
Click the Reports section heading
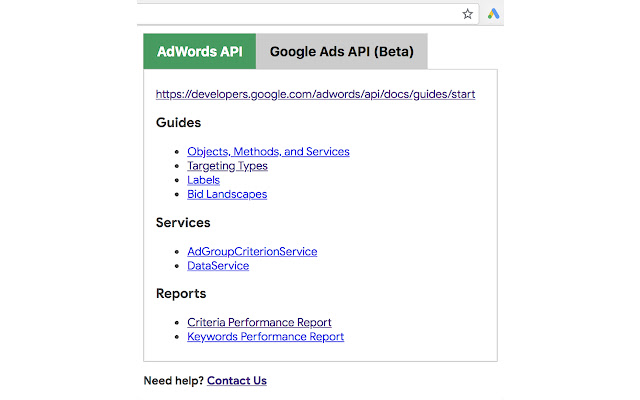(181, 294)
